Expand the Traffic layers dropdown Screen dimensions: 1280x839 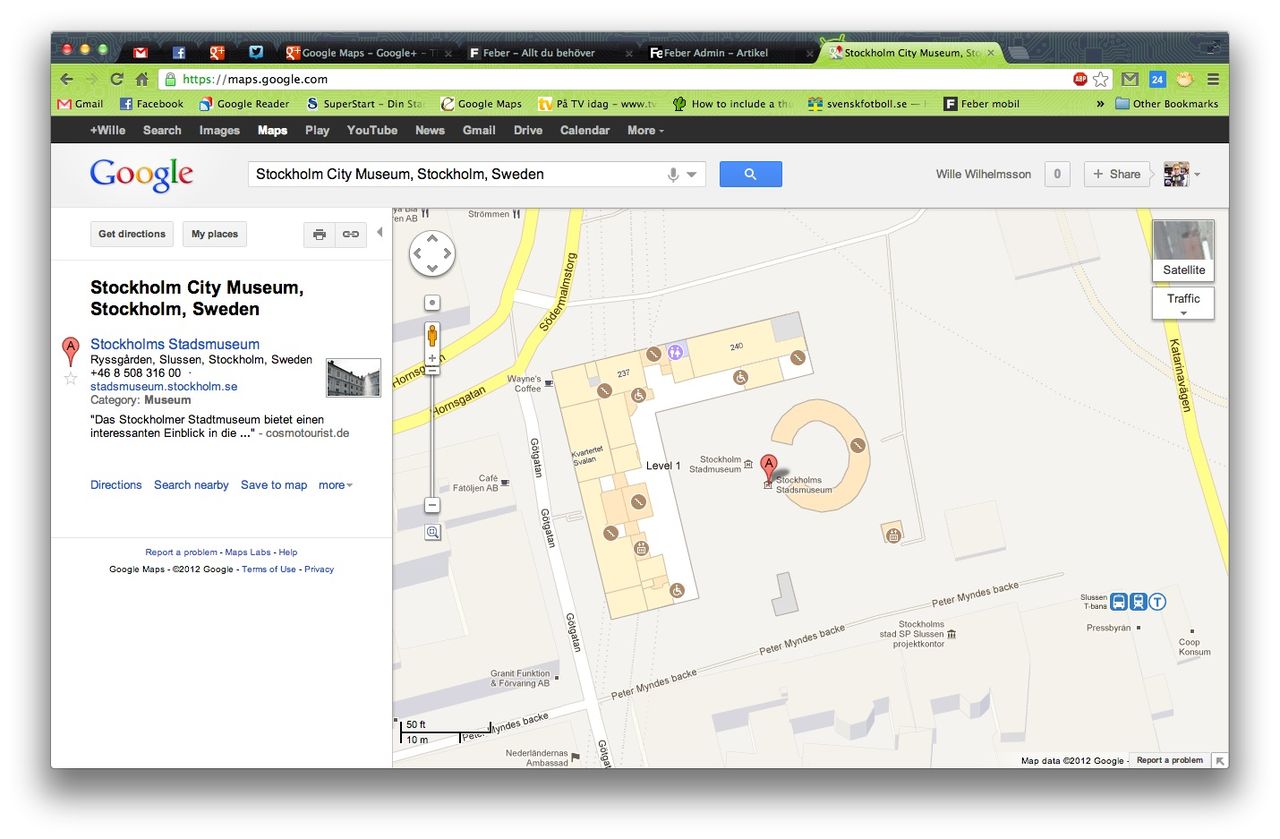[1183, 304]
